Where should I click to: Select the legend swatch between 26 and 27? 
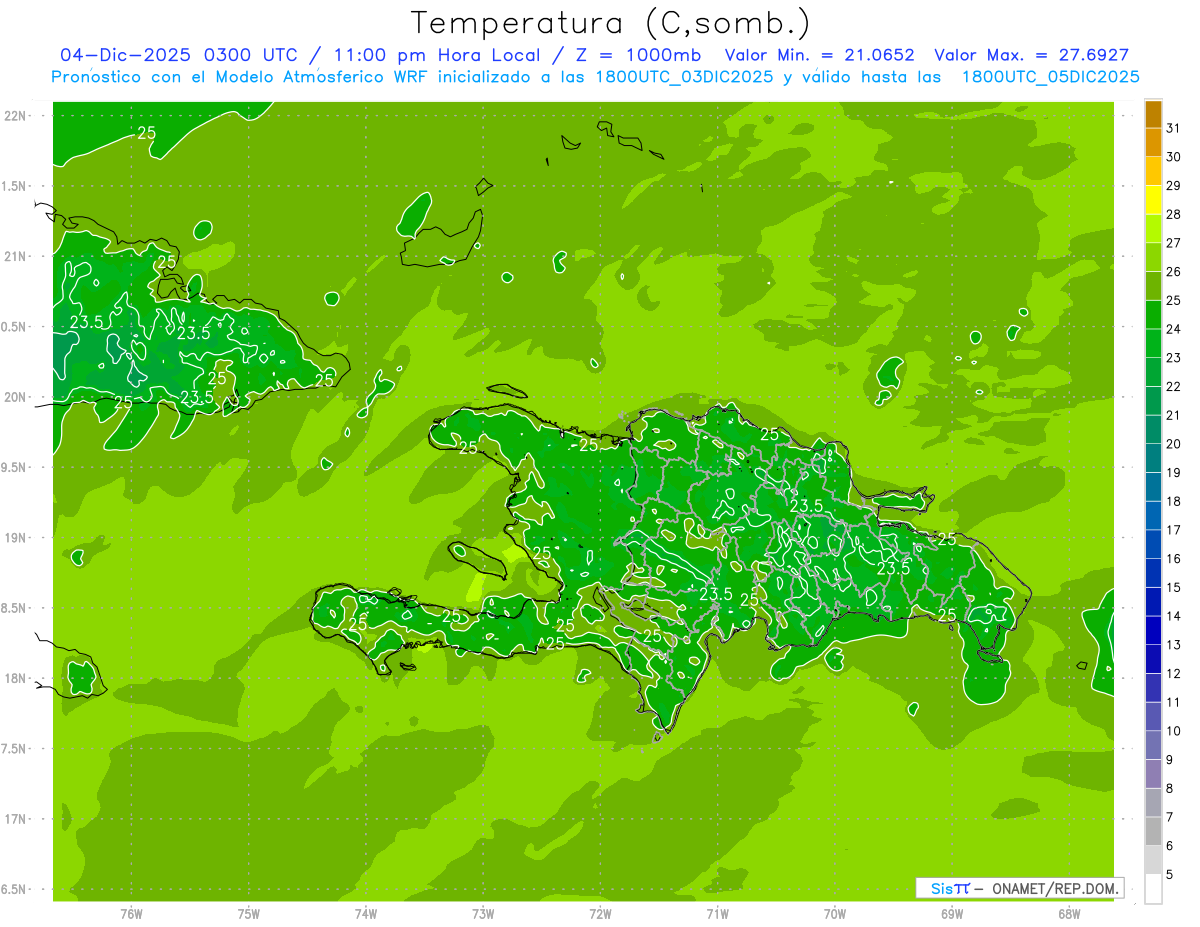(1153, 257)
